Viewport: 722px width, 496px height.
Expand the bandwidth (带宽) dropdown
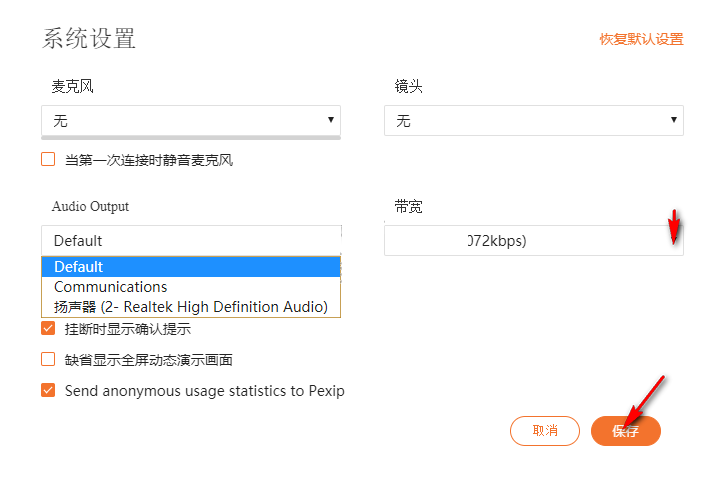tap(533, 241)
